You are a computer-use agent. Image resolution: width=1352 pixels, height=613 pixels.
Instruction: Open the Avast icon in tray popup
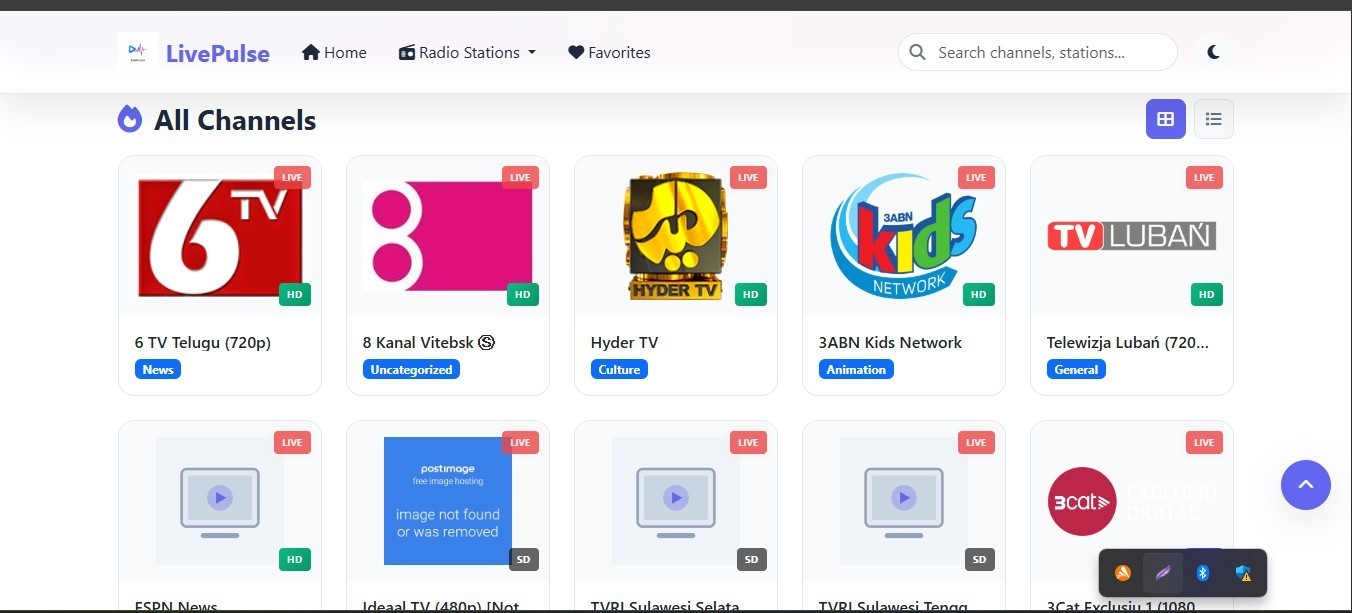pos(1123,573)
